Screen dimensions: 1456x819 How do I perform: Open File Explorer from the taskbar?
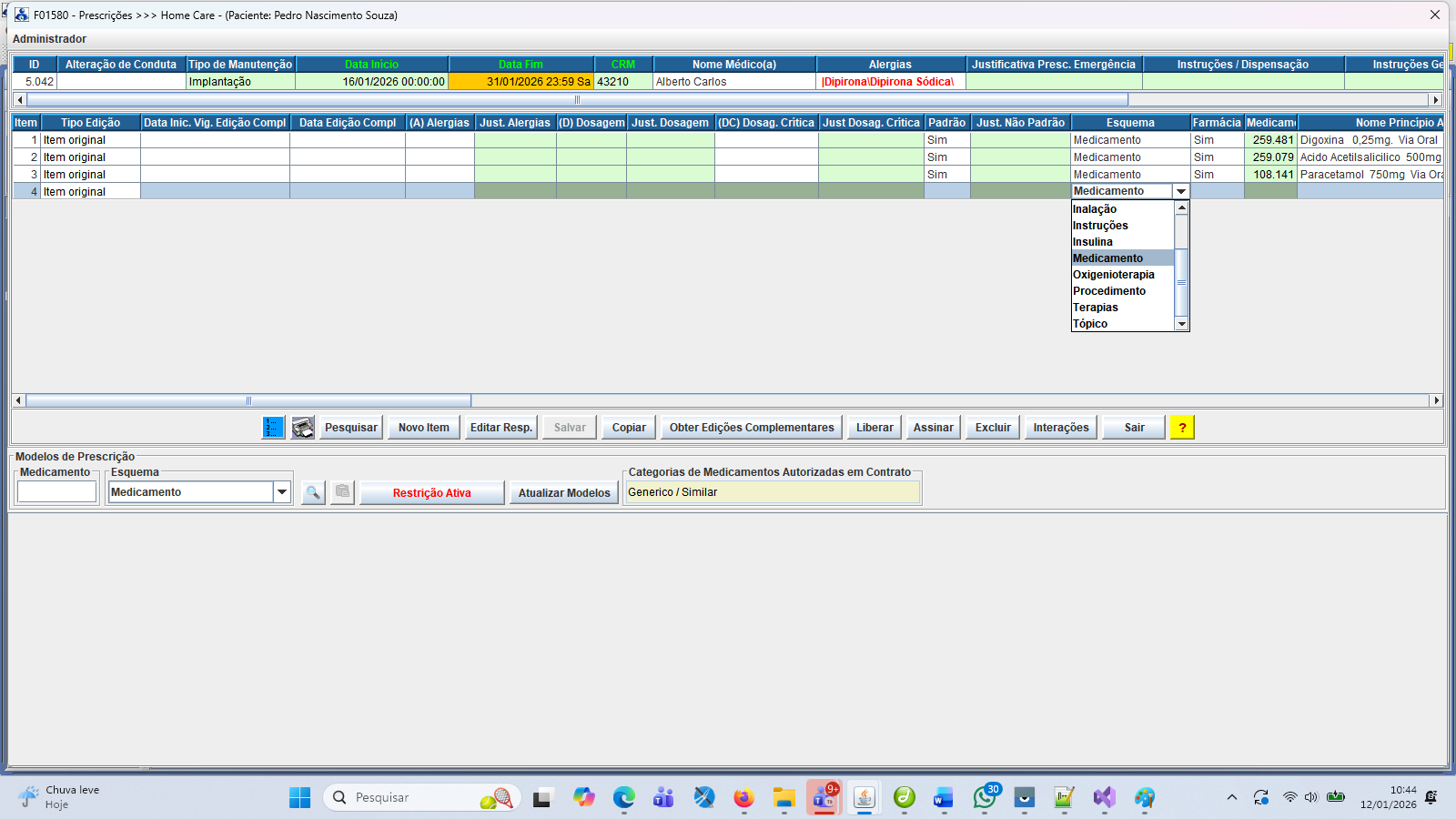(x=784, y=798)
